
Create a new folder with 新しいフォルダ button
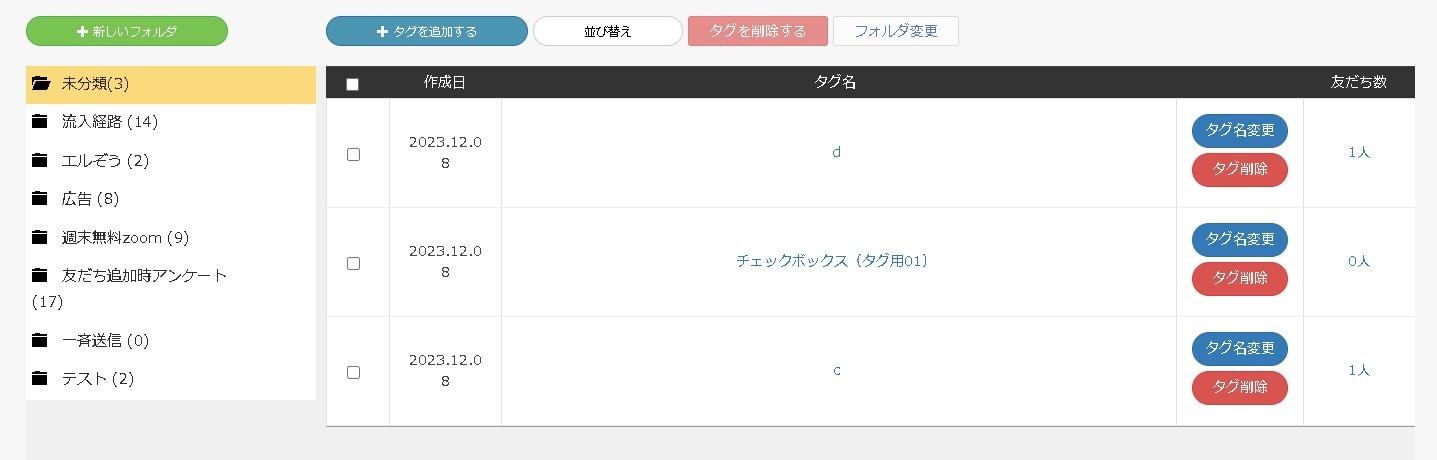[127, 31]
